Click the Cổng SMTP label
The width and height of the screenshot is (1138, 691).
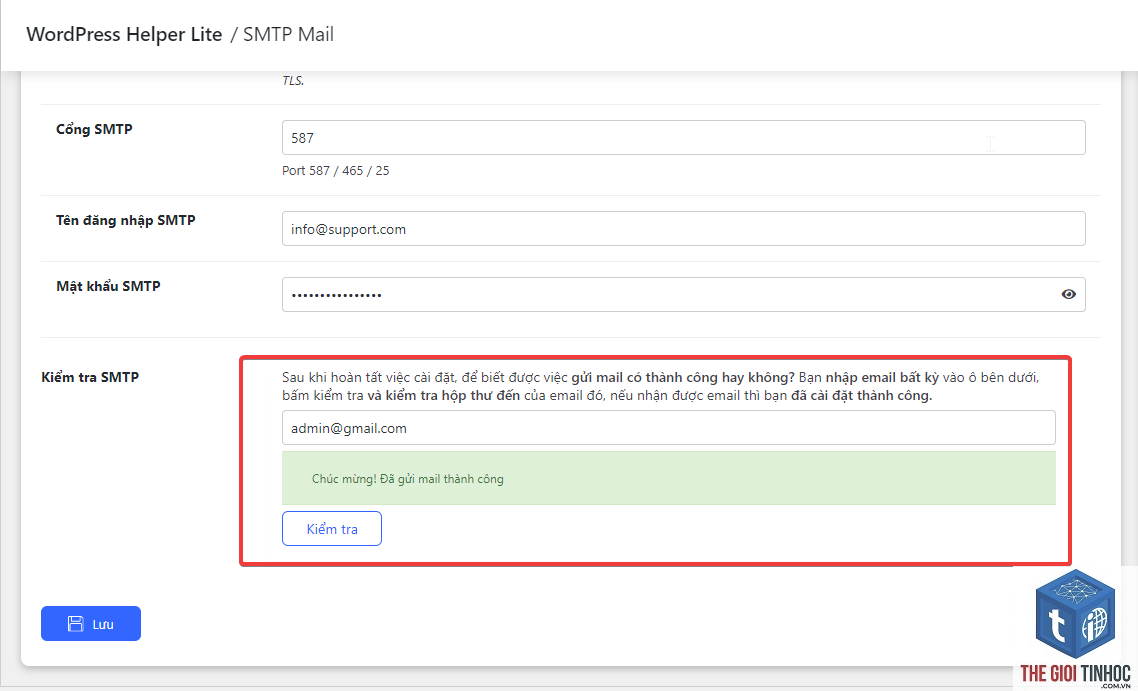click(94, 129)
